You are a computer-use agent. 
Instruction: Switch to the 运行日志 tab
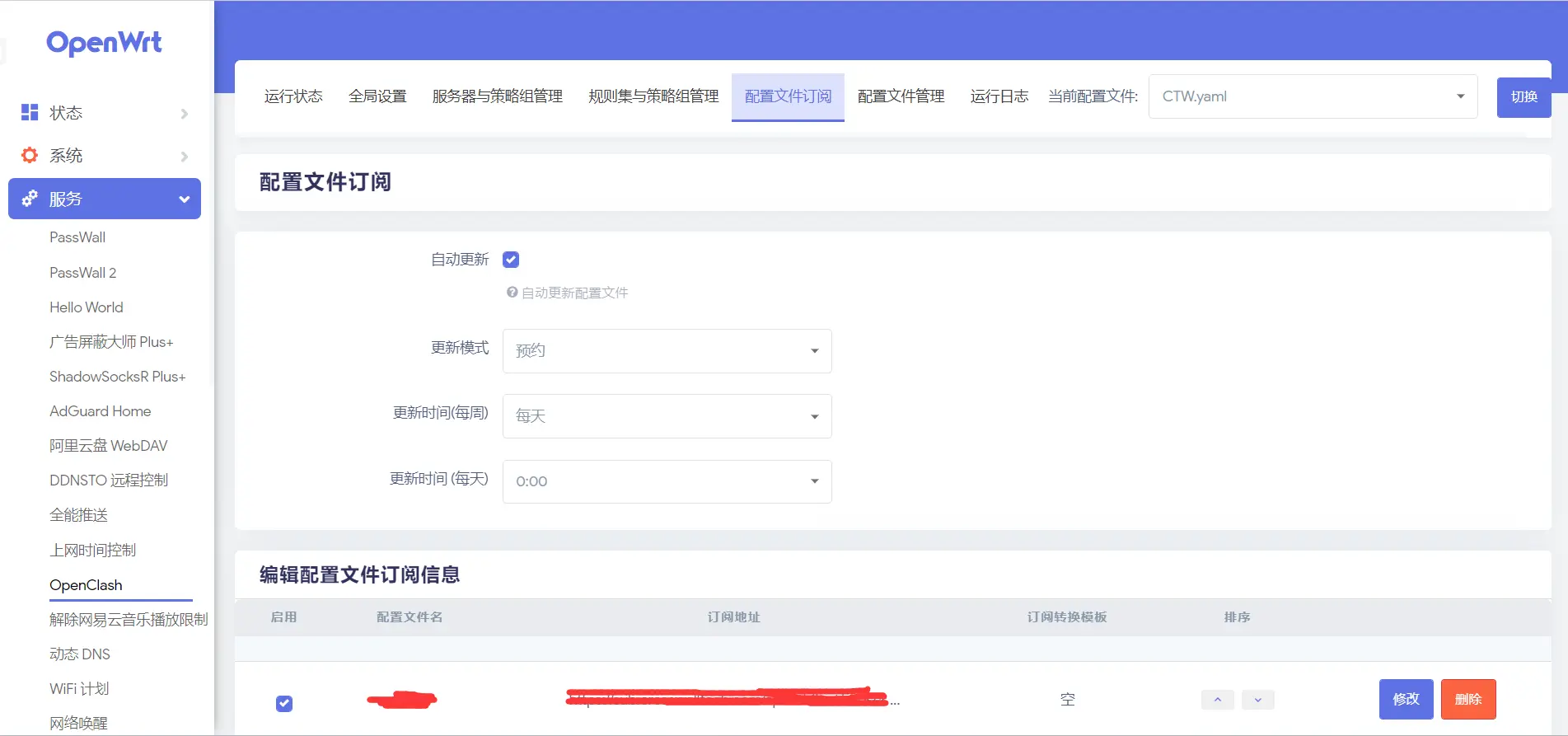(x=999, y=96)
